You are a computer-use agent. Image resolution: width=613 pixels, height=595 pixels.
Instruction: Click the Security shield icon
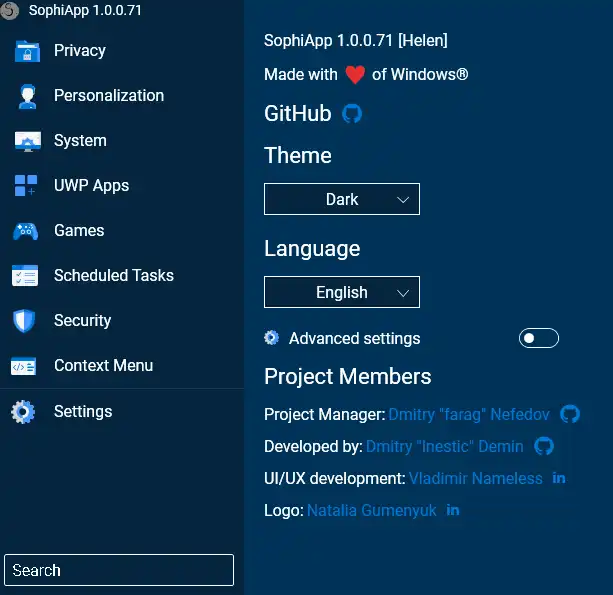25,321
